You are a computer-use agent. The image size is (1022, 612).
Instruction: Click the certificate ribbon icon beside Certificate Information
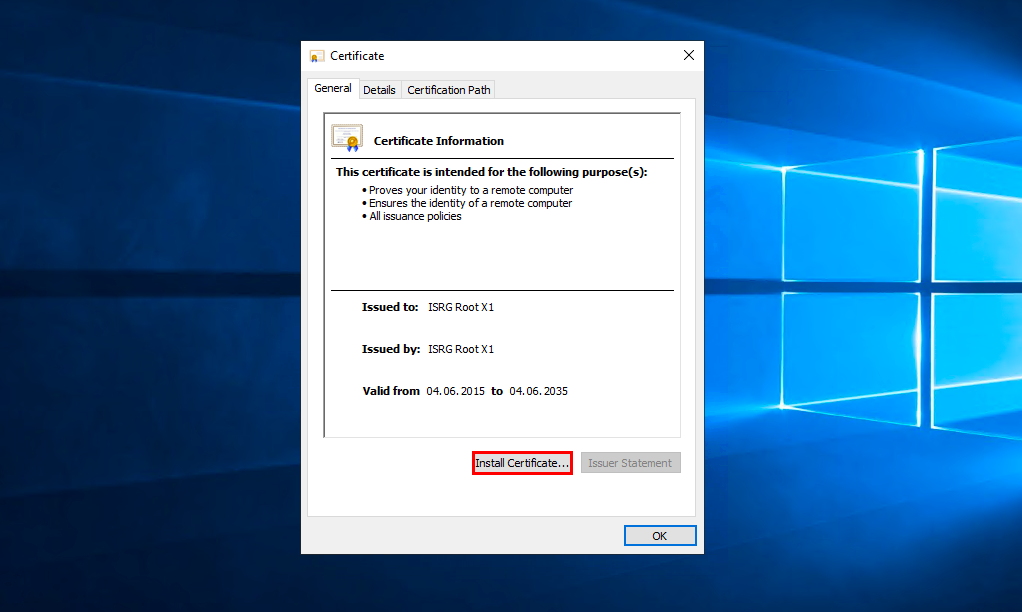347,138
